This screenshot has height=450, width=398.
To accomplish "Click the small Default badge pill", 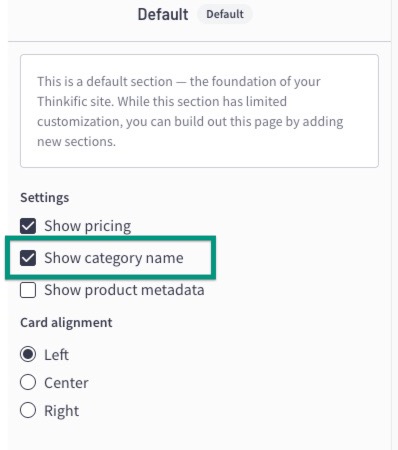I will 225,14.
